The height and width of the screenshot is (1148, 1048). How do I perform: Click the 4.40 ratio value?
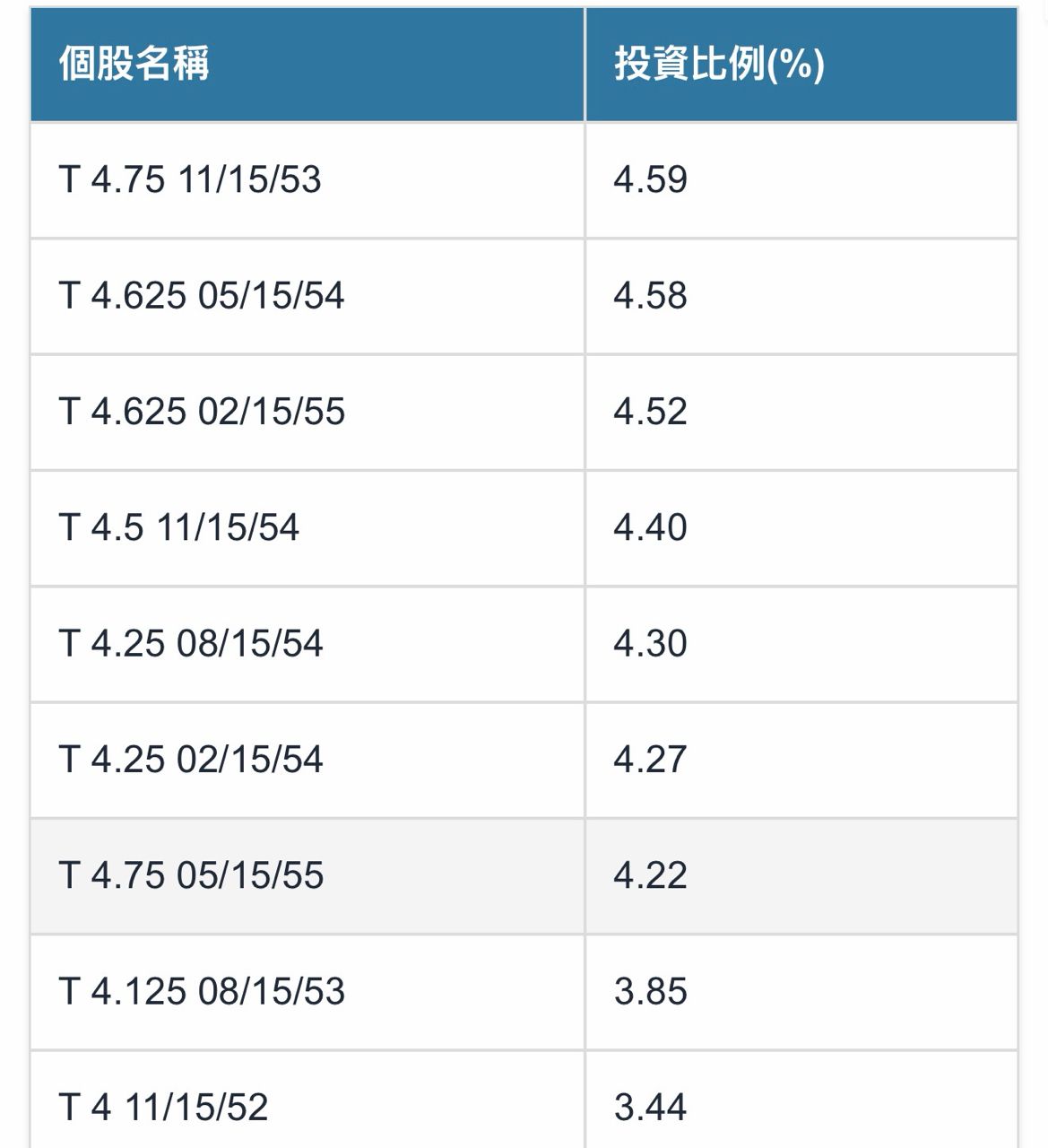[650, 526]
